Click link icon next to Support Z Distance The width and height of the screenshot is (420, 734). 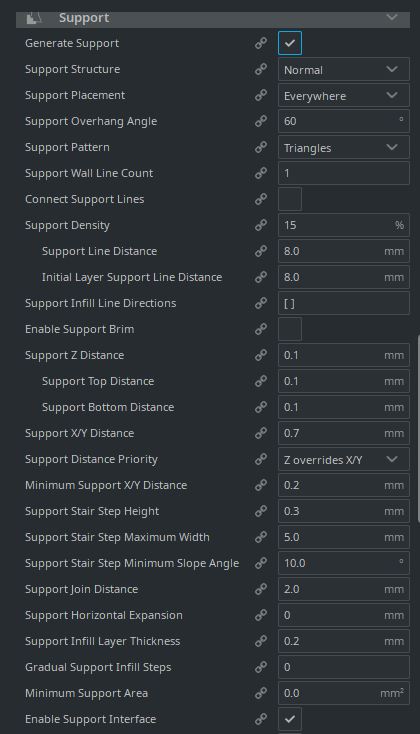click(x=261, y=355)
